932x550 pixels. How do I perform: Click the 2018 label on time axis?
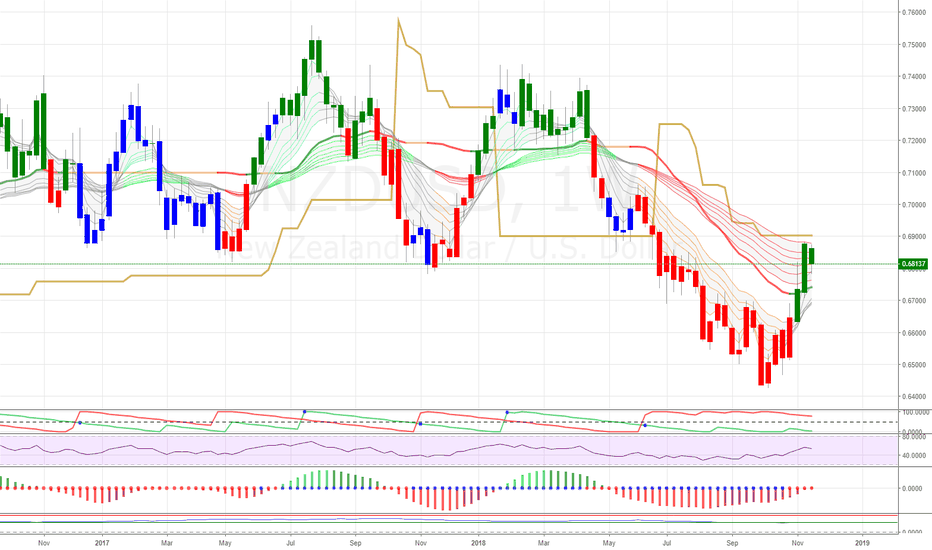(478, 543)
